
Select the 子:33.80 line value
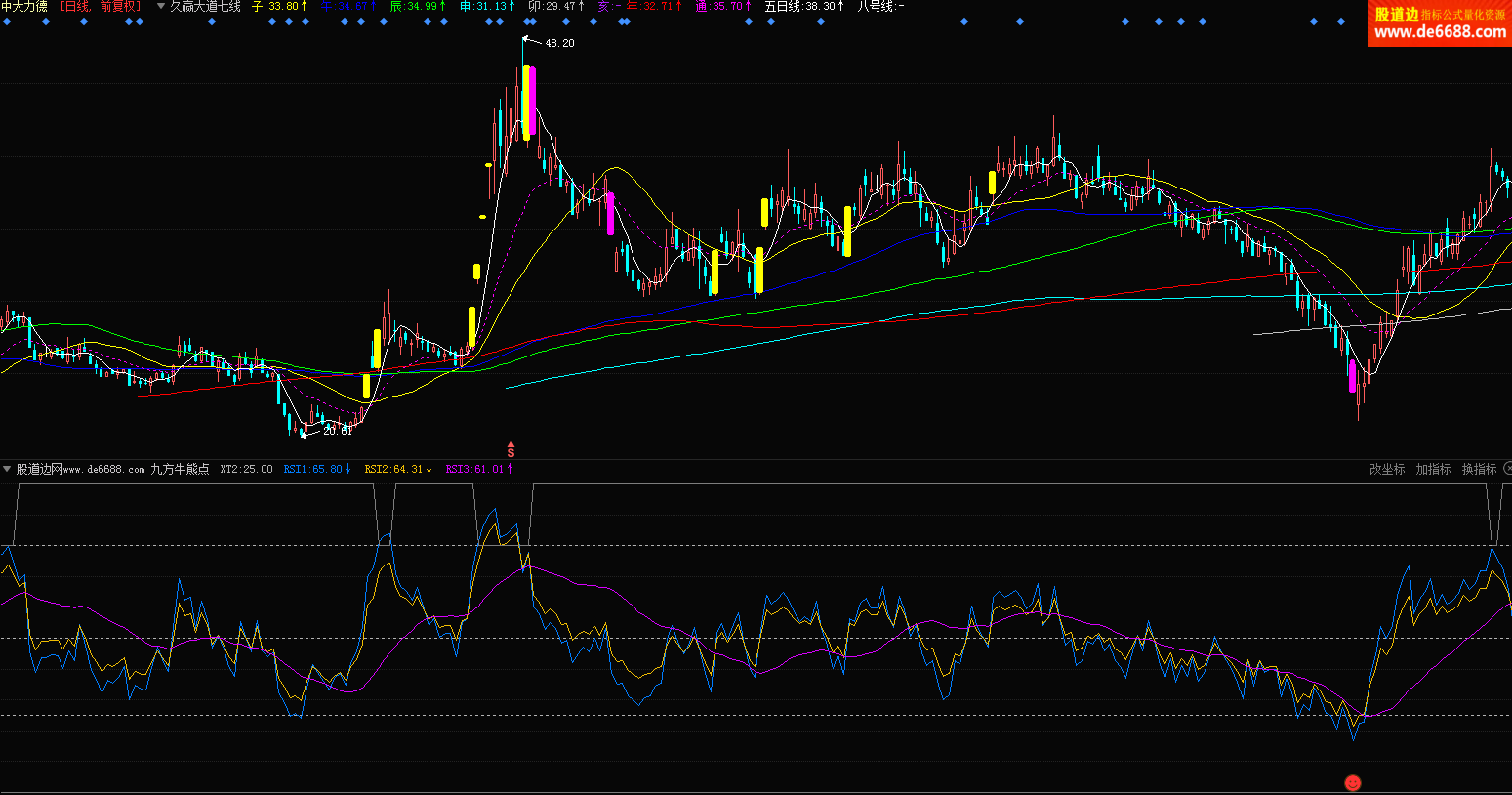pos(279,6)
